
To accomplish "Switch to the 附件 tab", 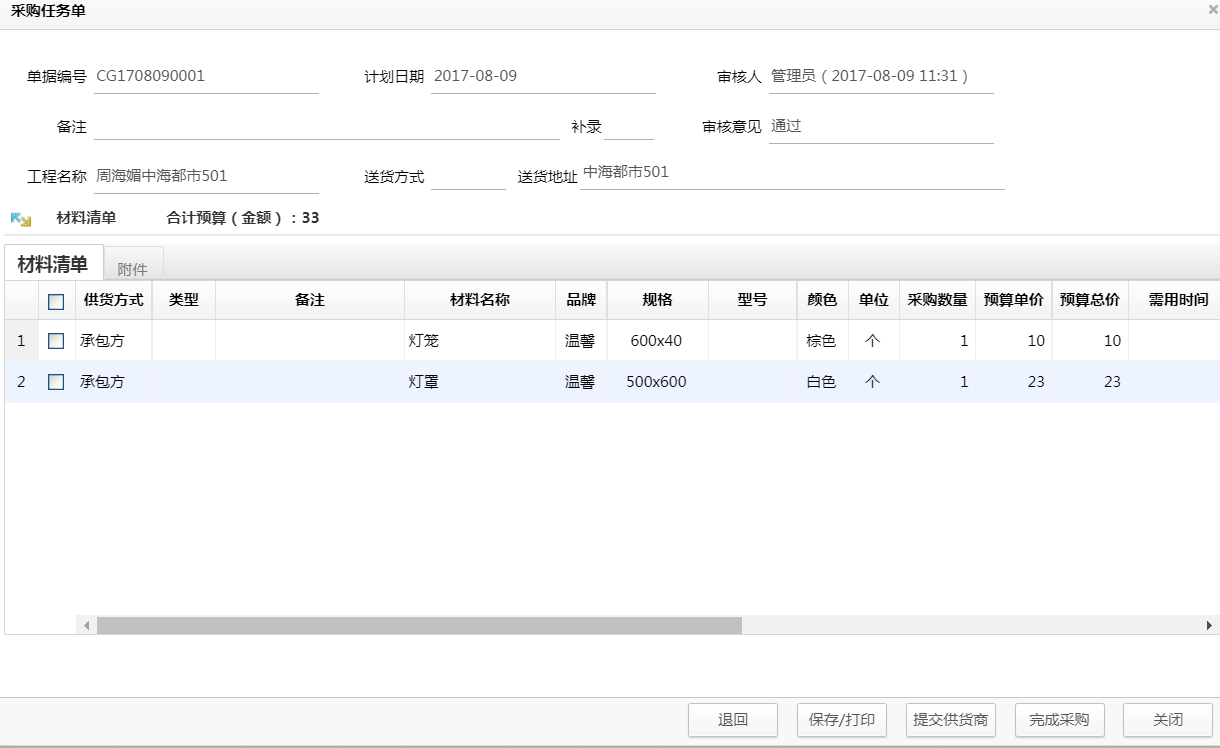I will coord(132,269).
